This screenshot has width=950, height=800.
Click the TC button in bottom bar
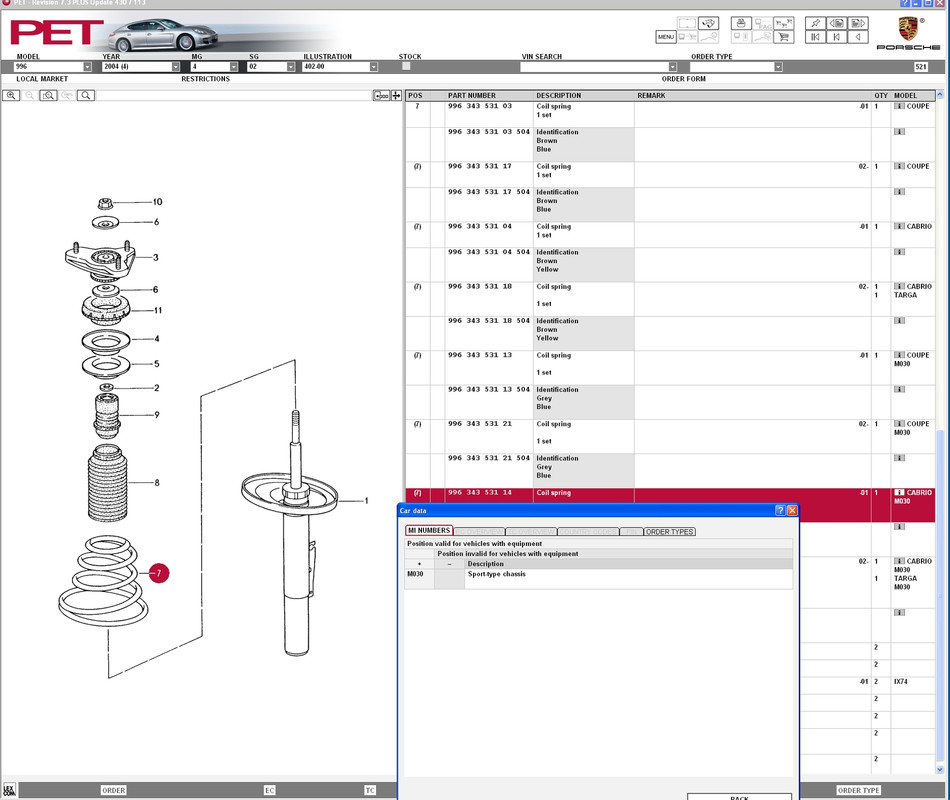(x=370, y=790)
